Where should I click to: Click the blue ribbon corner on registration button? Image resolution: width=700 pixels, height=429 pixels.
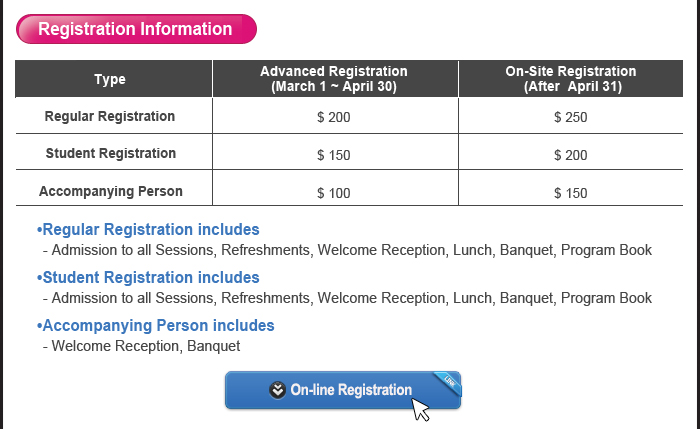pyautogui.click(x=449, y=381)
